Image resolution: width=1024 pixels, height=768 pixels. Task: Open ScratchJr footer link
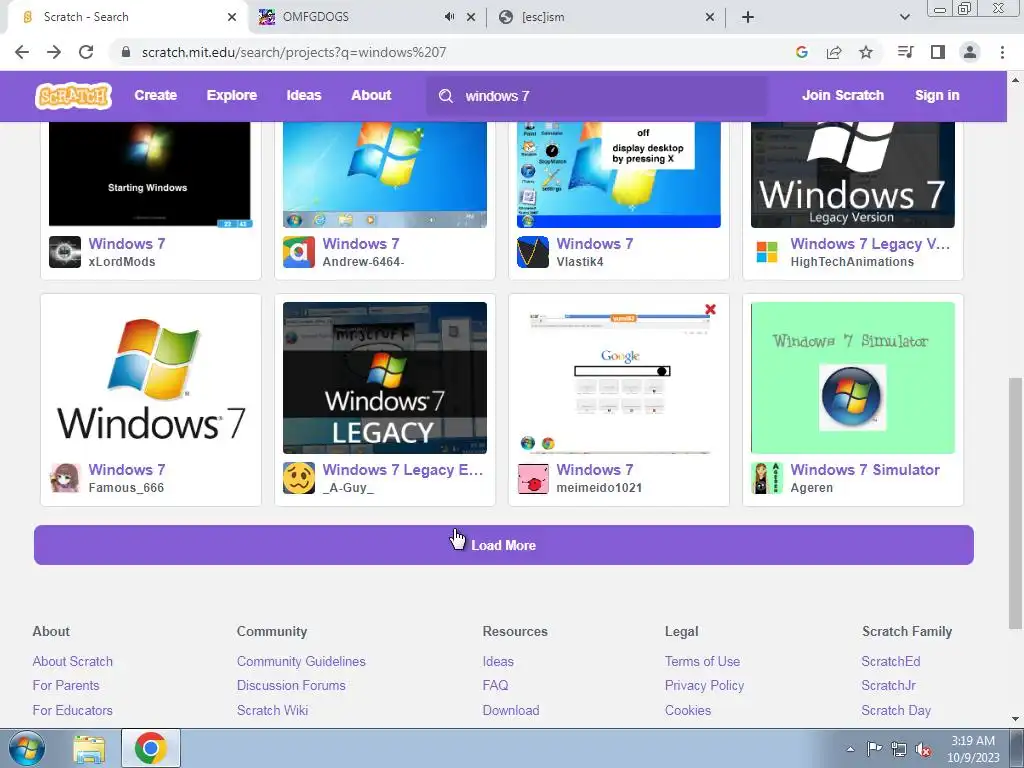pyautogui.click(x=888, y=685)
